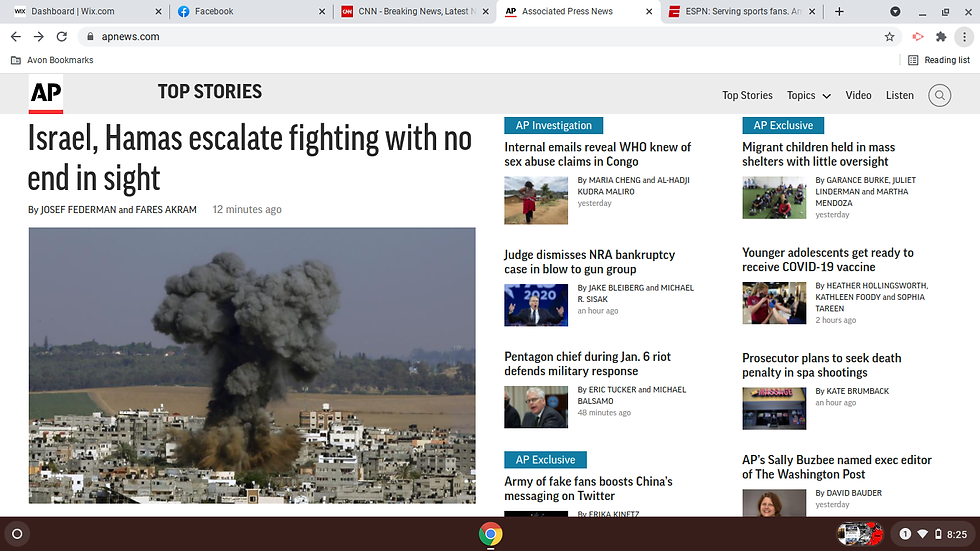The height and width of the screenshot is (551, 980).
Task: Open a new tab with plus button
Action: 839,11
